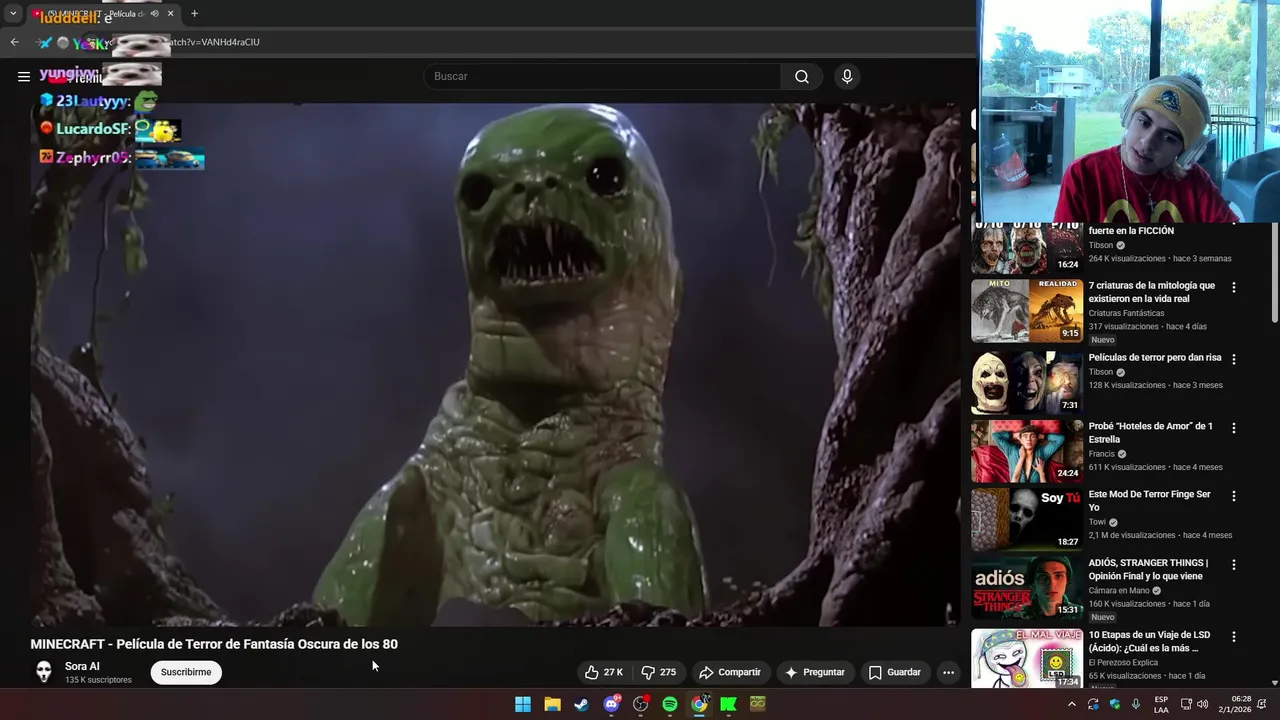Viewport: 1280px width, 720px height.
Task: Close the MINECRAFT YouTube tab
Action: coord(171,14)
